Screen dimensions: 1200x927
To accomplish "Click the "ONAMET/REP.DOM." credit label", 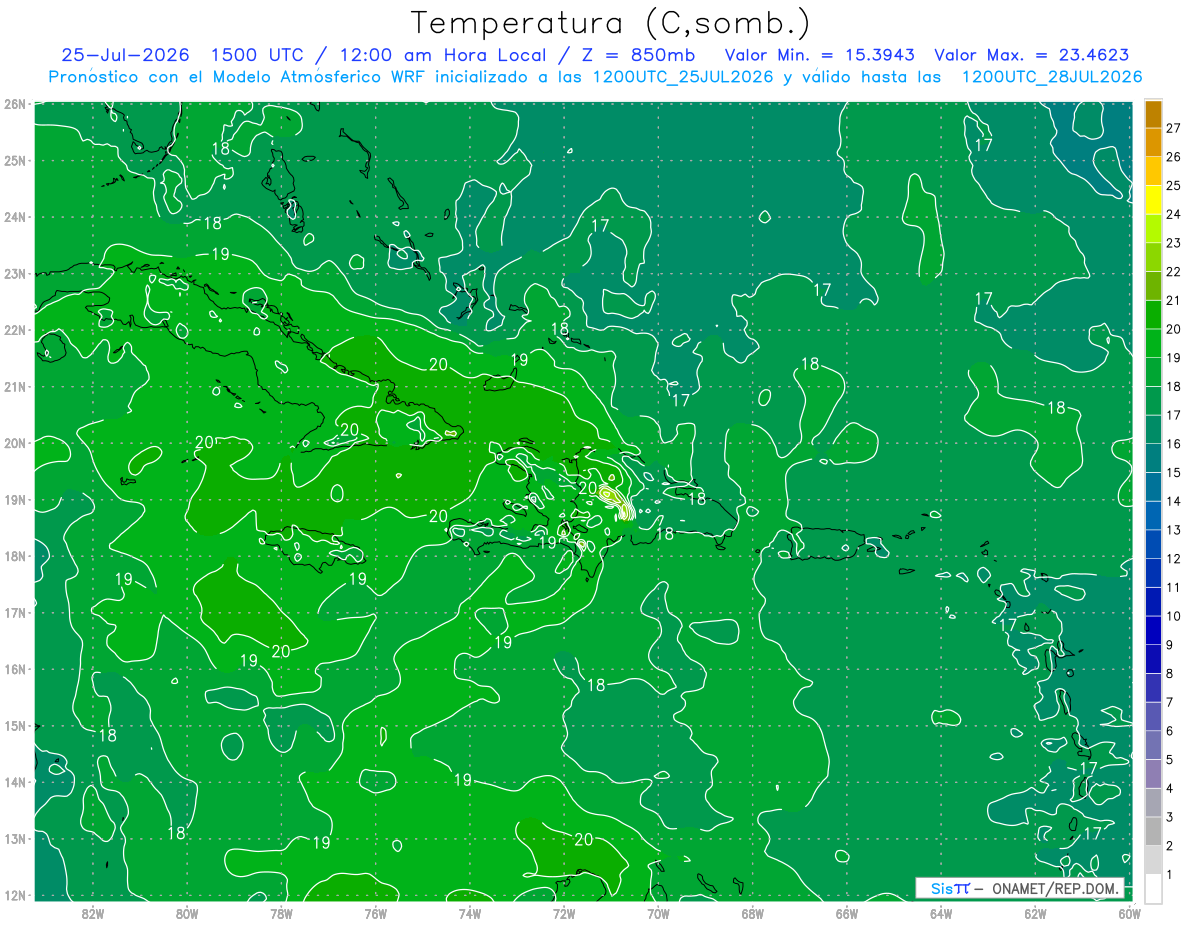I will [x=1055, y=889].
